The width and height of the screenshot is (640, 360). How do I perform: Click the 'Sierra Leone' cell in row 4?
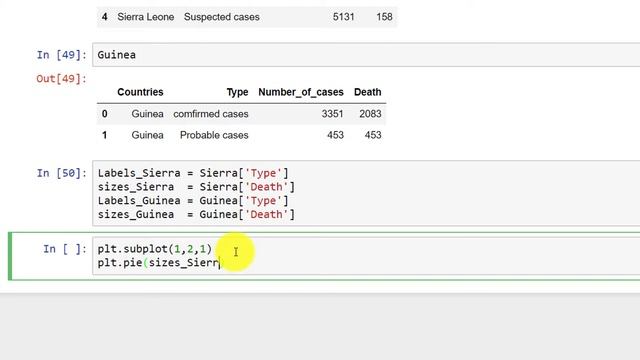146,17
